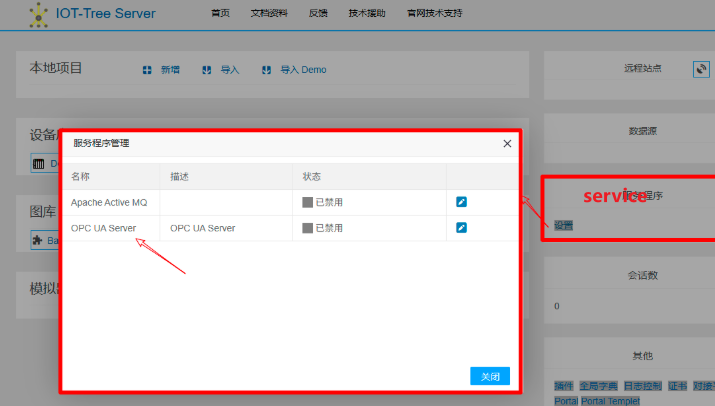Close the 服务程序管理 dialog with X
715x406 pixels.
tap(507, 144)
